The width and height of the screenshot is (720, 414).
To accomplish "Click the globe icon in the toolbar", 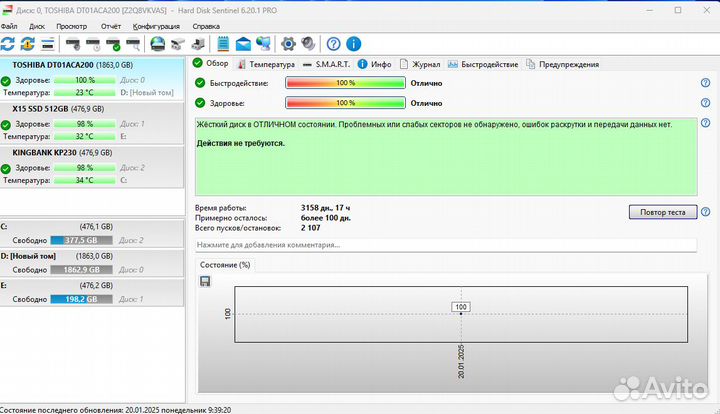I will 157,44.
